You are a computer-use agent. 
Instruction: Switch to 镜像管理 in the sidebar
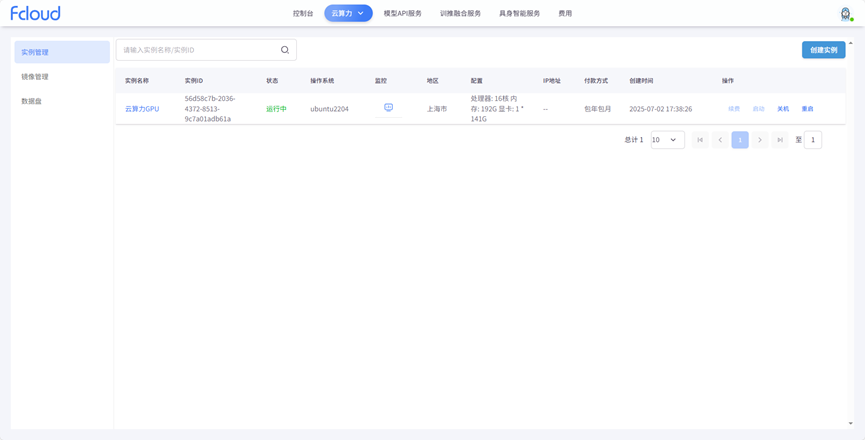[x=35, y=77]
